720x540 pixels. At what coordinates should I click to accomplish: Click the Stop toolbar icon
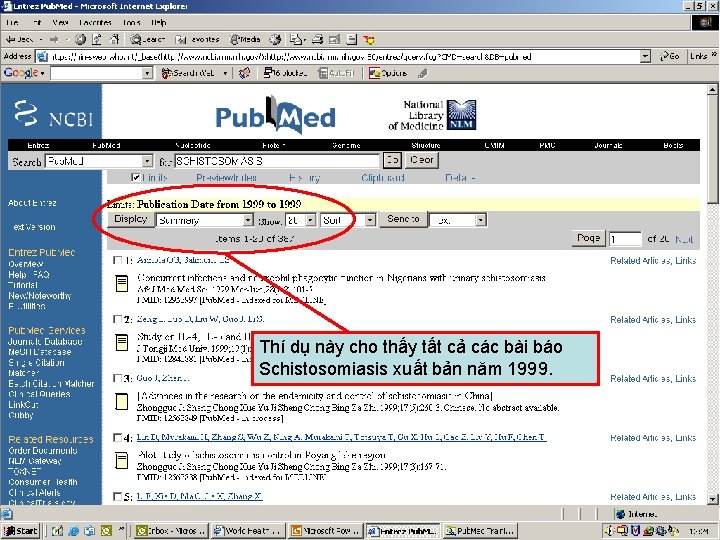pos(80,39)
